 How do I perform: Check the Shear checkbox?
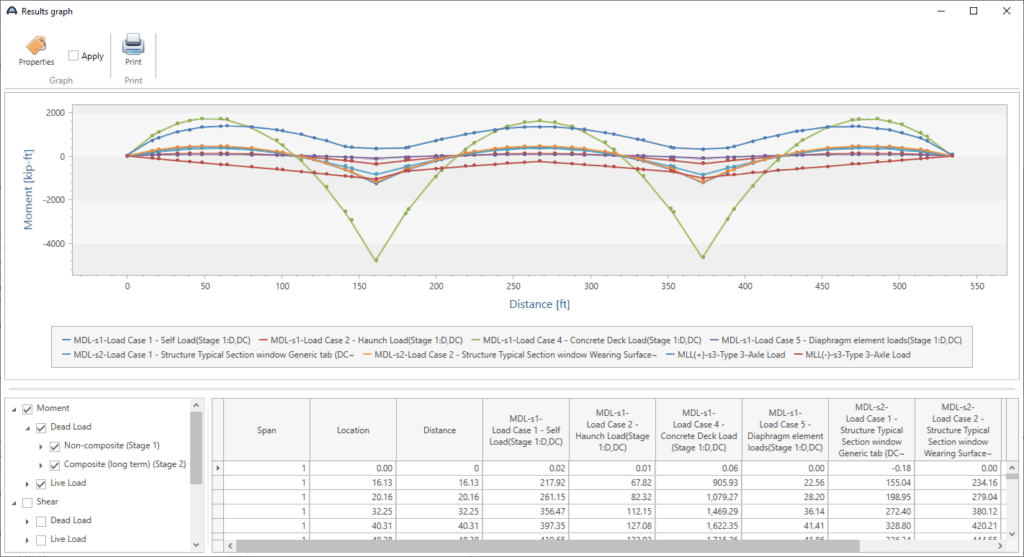[x=28, y=502]
